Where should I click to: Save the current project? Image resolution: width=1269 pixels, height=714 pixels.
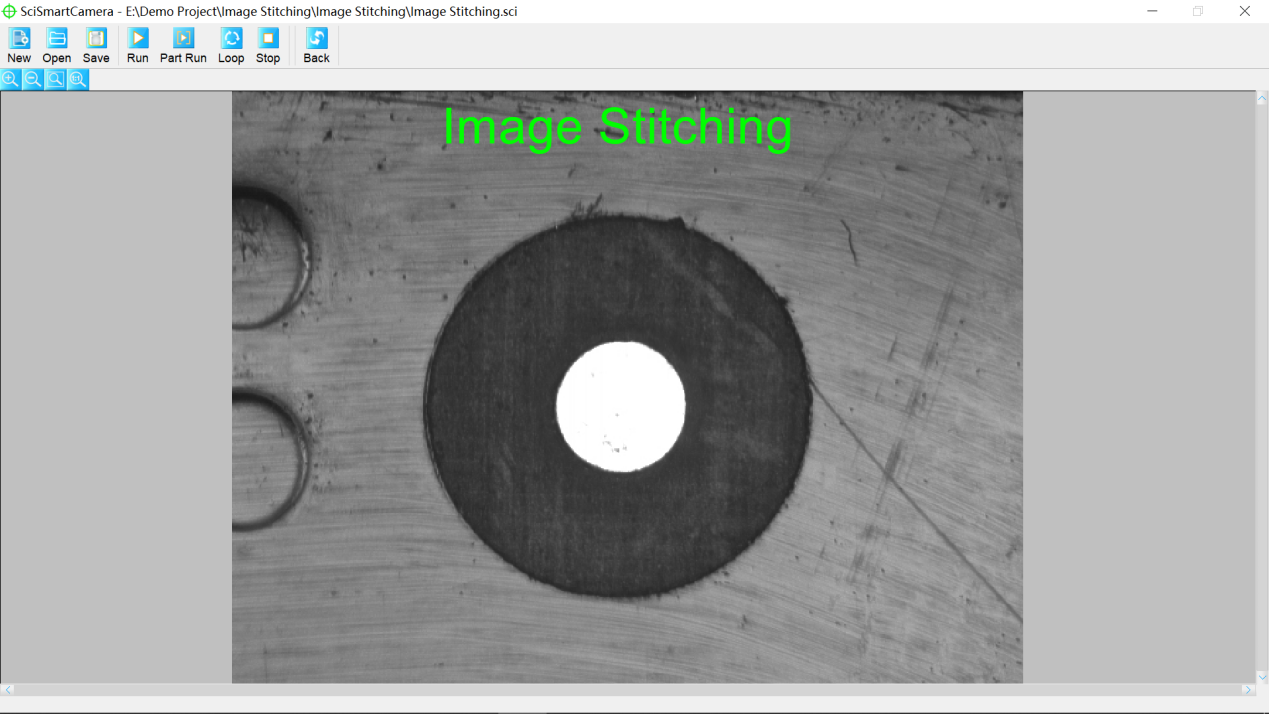(x=96, y=46)
